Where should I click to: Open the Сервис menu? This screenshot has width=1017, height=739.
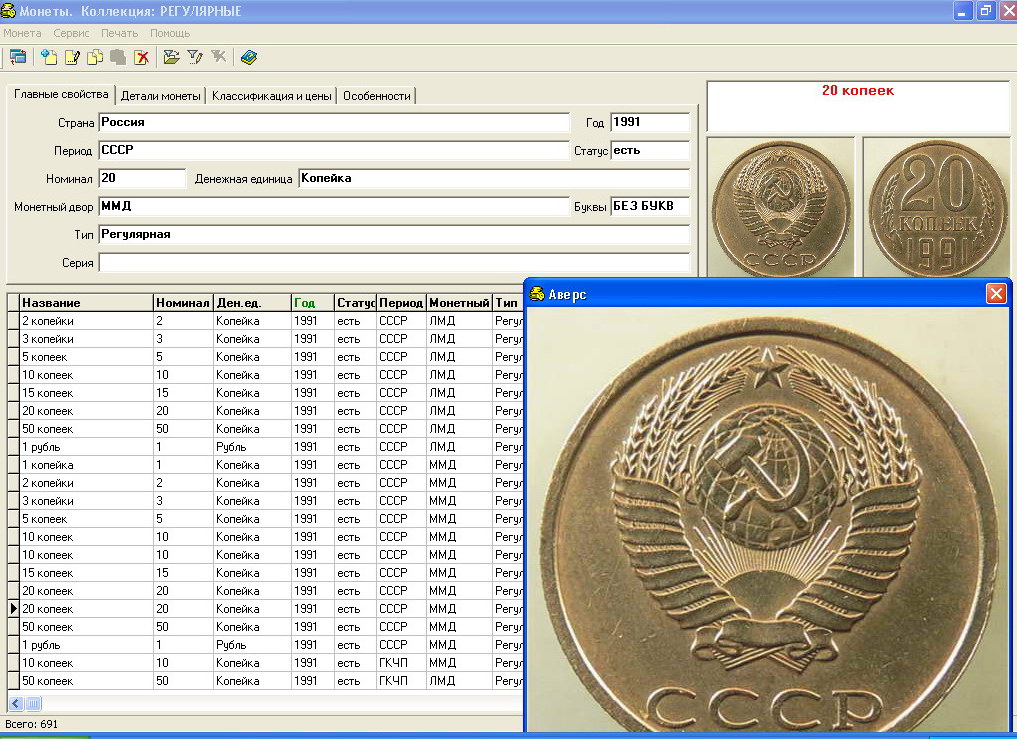coord(71,33)
